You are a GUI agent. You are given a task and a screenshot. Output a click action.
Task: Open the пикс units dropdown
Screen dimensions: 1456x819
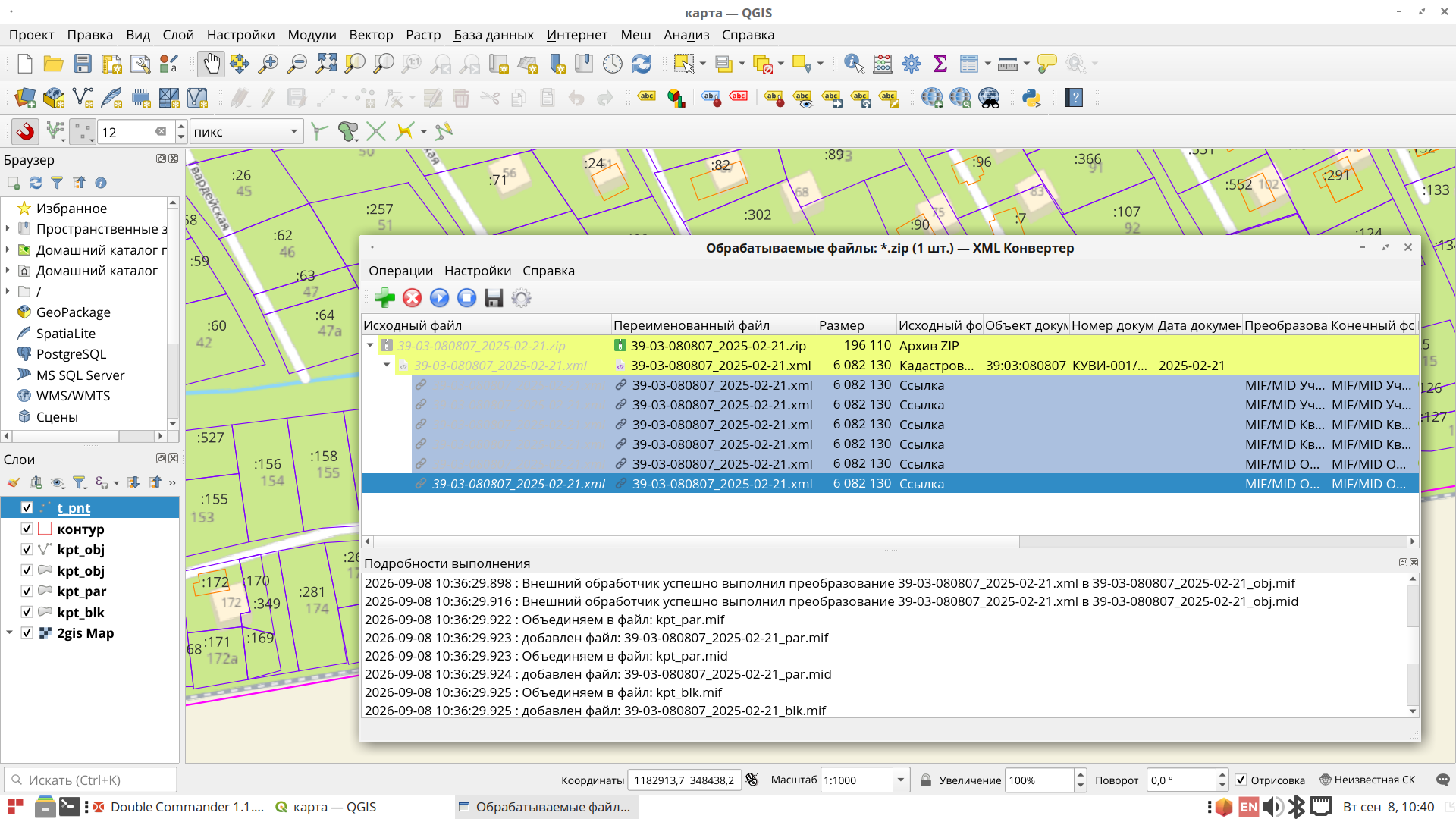(246, 132)
